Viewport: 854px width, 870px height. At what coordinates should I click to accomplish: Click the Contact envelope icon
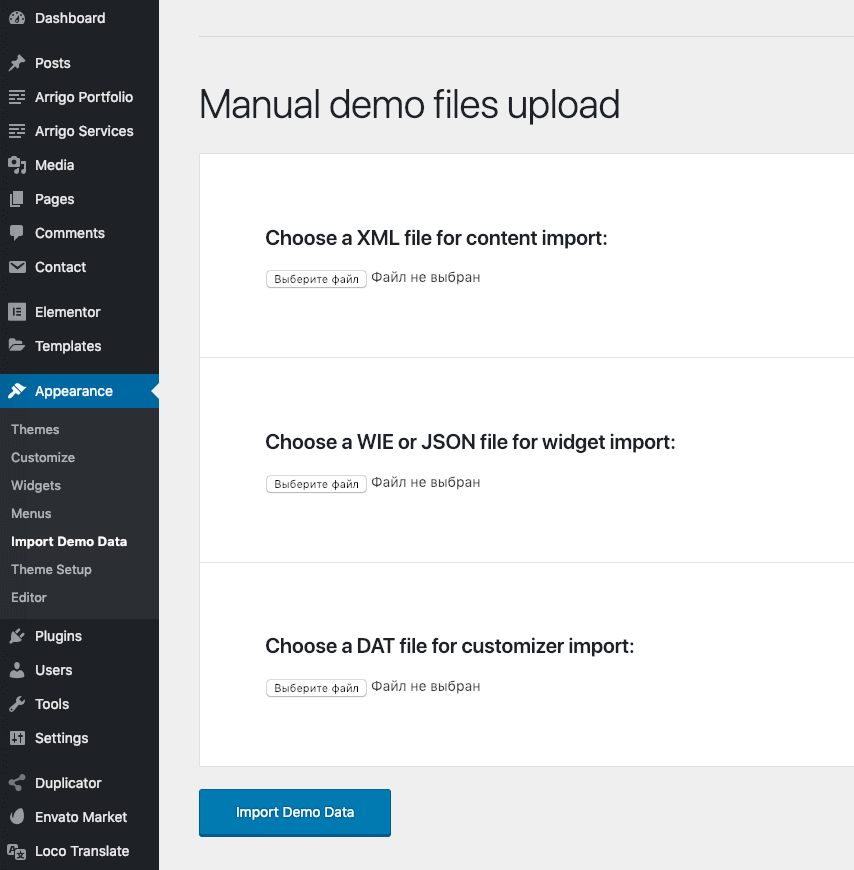pos(17,267)
